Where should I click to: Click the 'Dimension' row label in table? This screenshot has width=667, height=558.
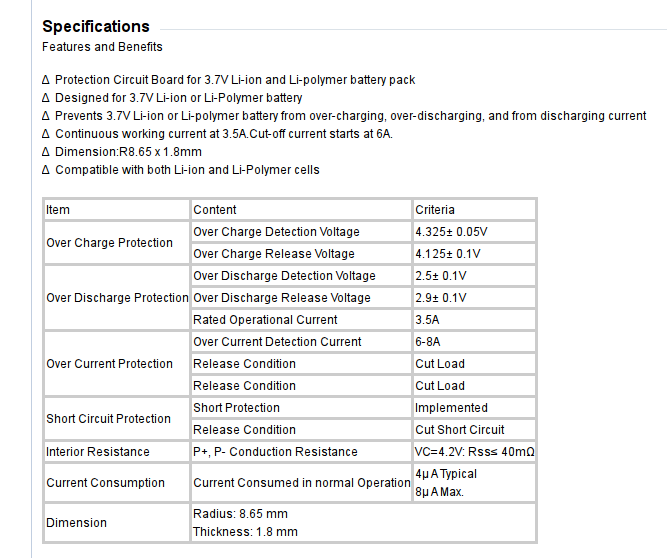(x=117, y=523)
